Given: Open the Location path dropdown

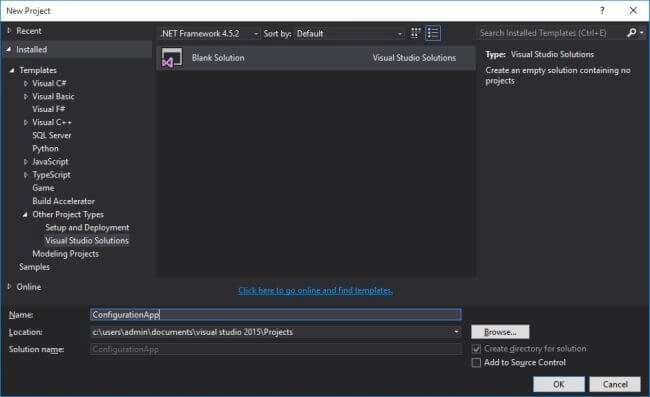Looking at the screenshot, I should (456, 332).
